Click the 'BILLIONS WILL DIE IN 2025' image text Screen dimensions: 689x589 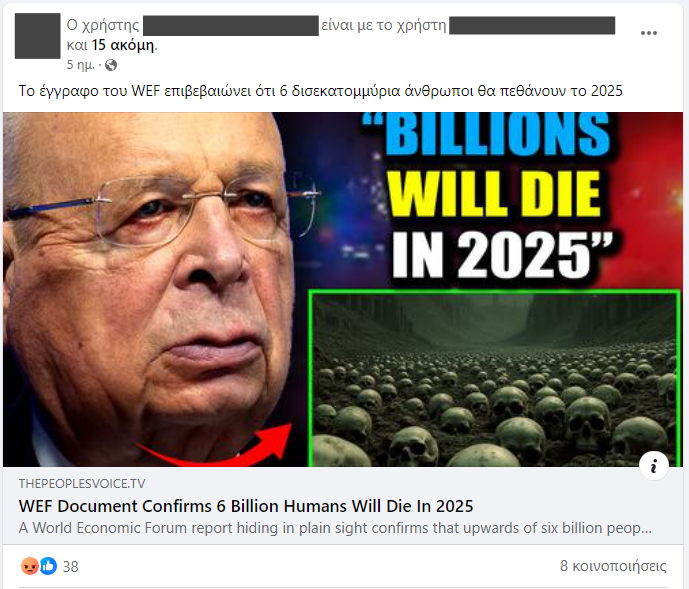click(x=493, y=196)
